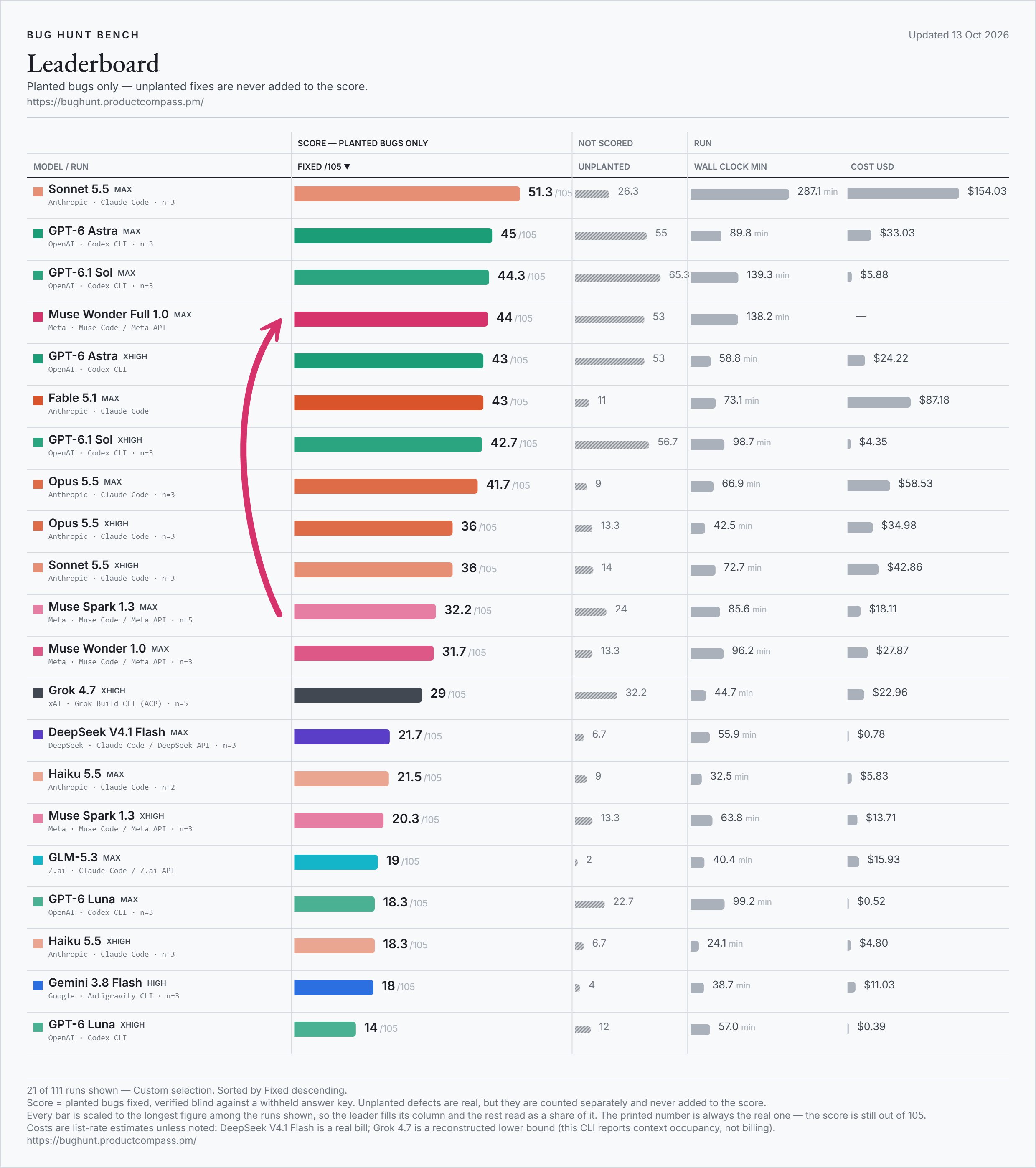Click the 65.3 unplanted value
The width and height of the screenshot is (1036, 1168).
tap(679, 274)
